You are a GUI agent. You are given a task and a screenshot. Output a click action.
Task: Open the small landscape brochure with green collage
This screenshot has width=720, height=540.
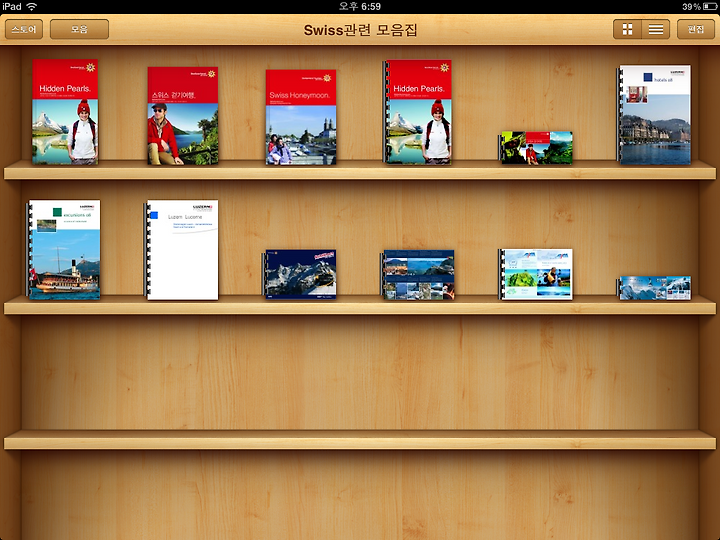coord(536,148)
